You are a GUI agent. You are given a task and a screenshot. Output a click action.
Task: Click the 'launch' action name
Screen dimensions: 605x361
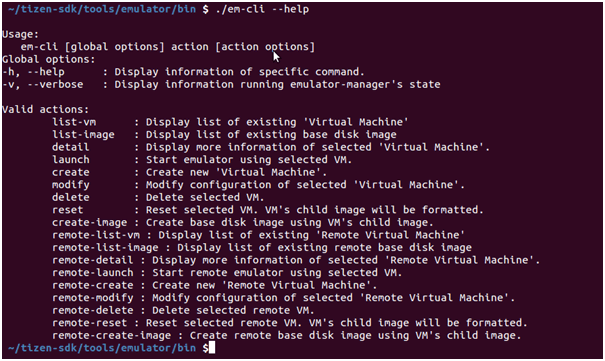point(71,160)
